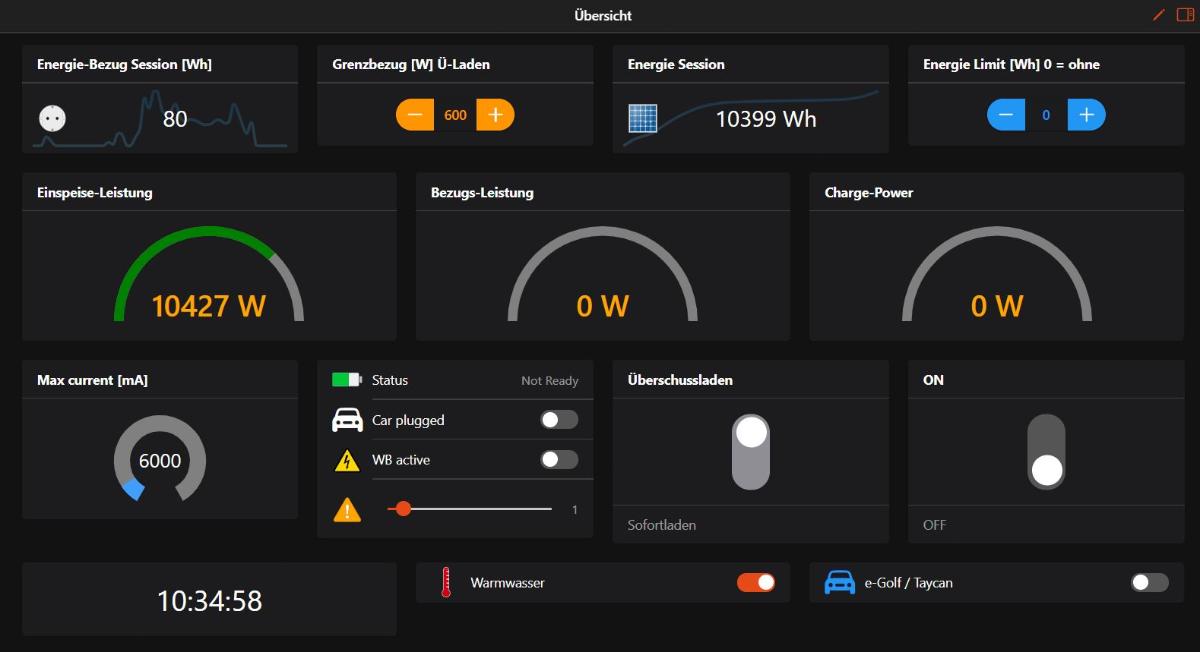Enable the WB active switch

coord(559,460)
